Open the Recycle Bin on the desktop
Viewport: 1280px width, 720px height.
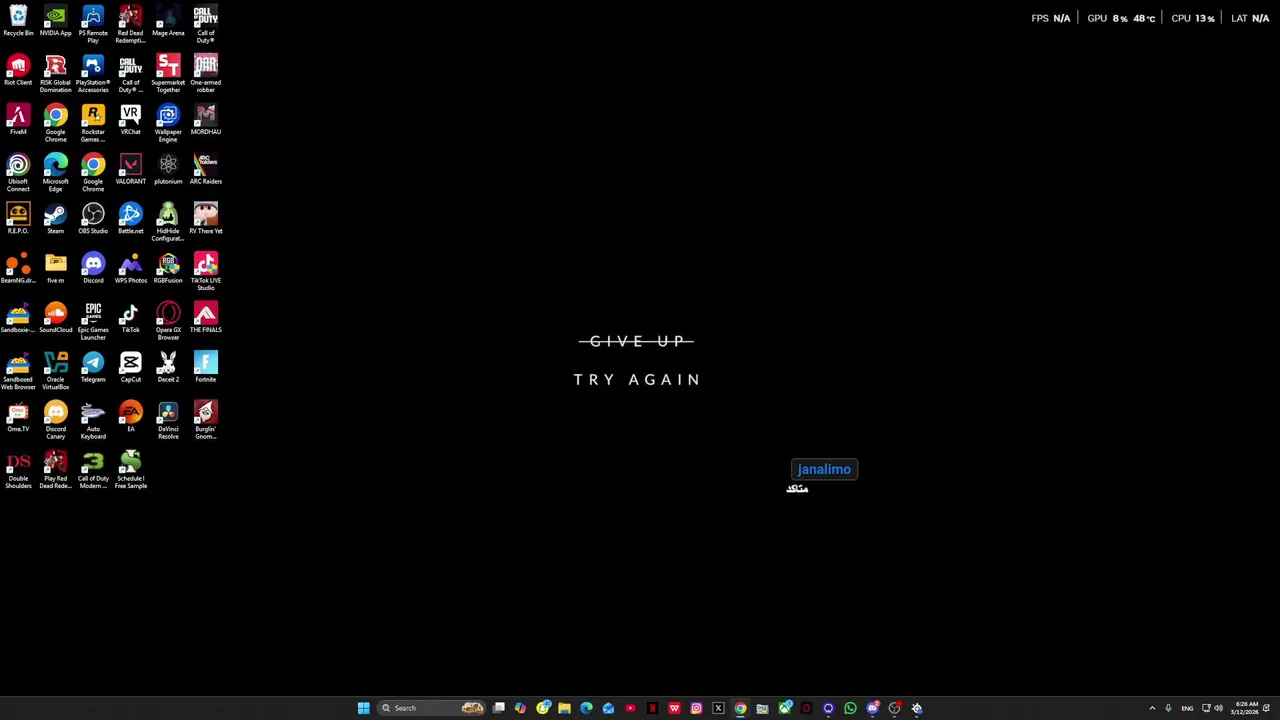(18, 22)
